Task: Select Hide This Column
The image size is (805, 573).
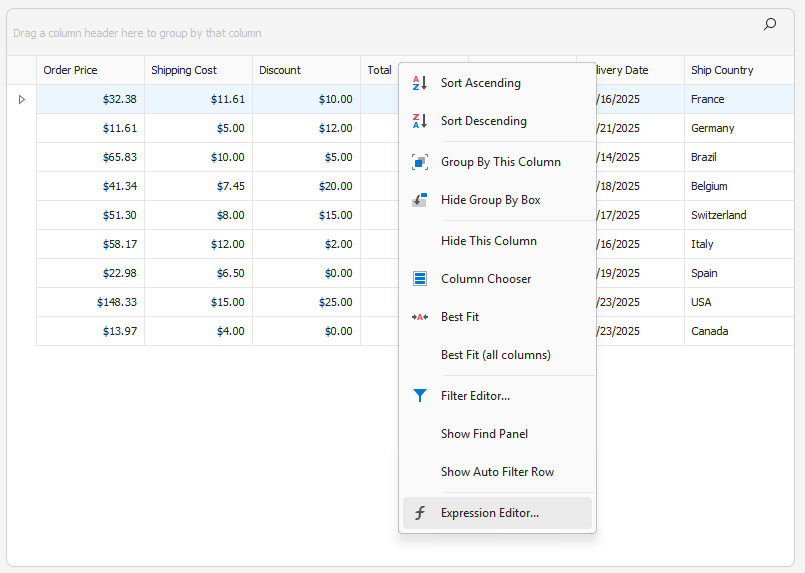Action: (497, 241)
